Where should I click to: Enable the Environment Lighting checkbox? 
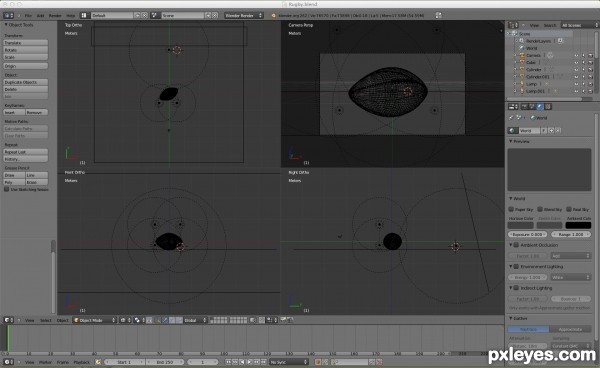pos(516,266)
